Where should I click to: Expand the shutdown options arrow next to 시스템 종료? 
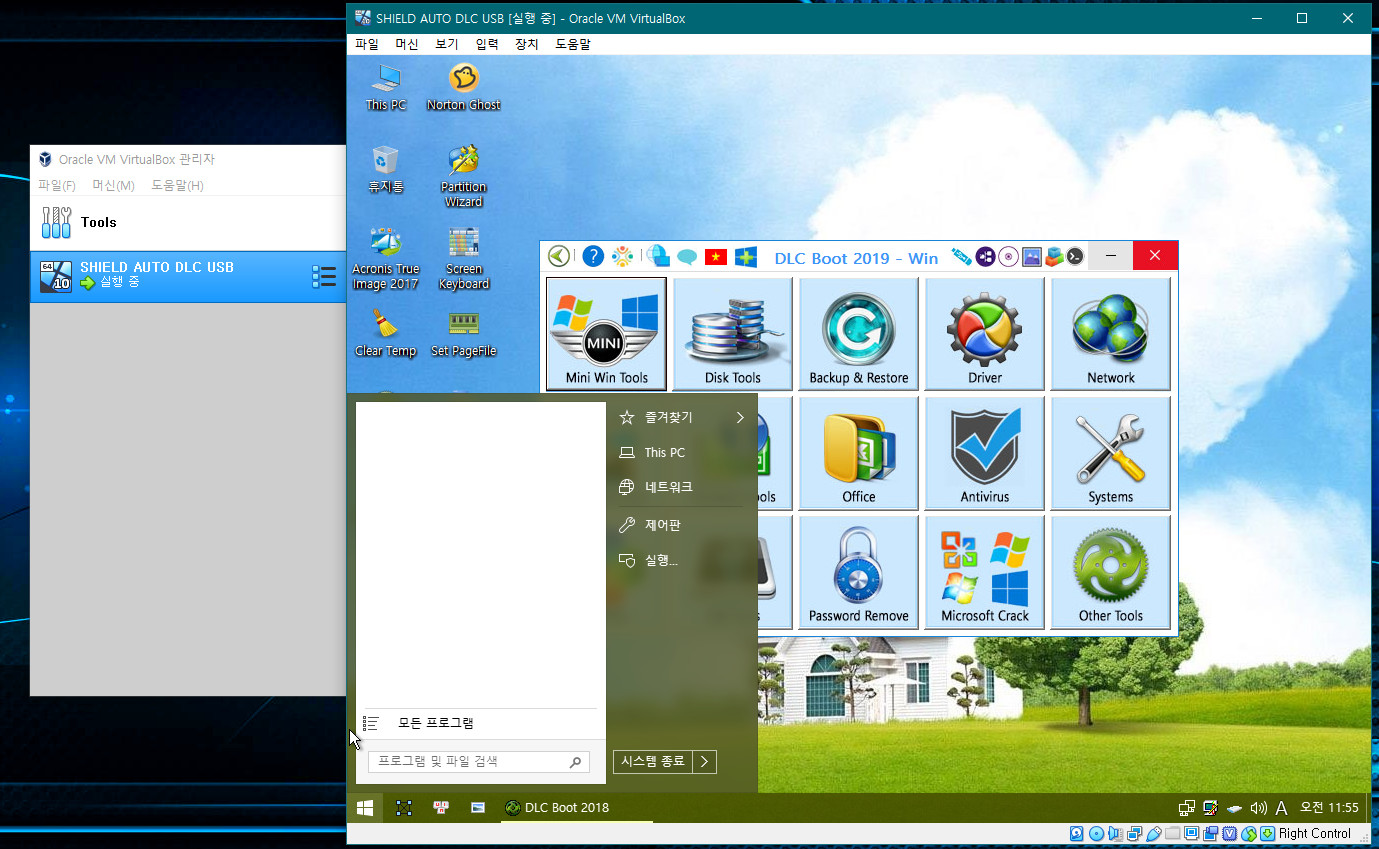pos(705,761)
